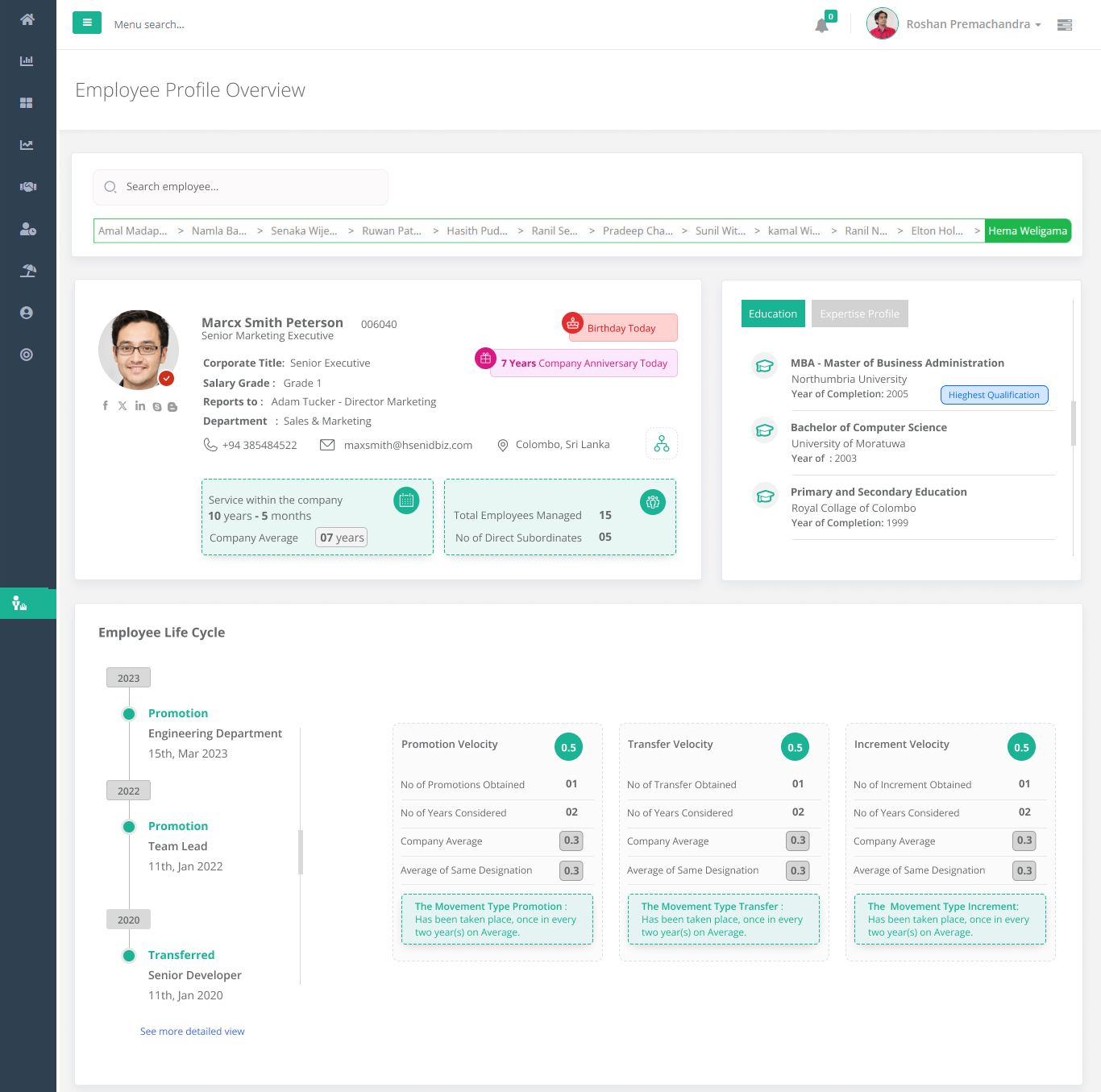Screen dimensions: 1101x1092
Task: Open See more detailed view link
Action: coord(192,1031)
